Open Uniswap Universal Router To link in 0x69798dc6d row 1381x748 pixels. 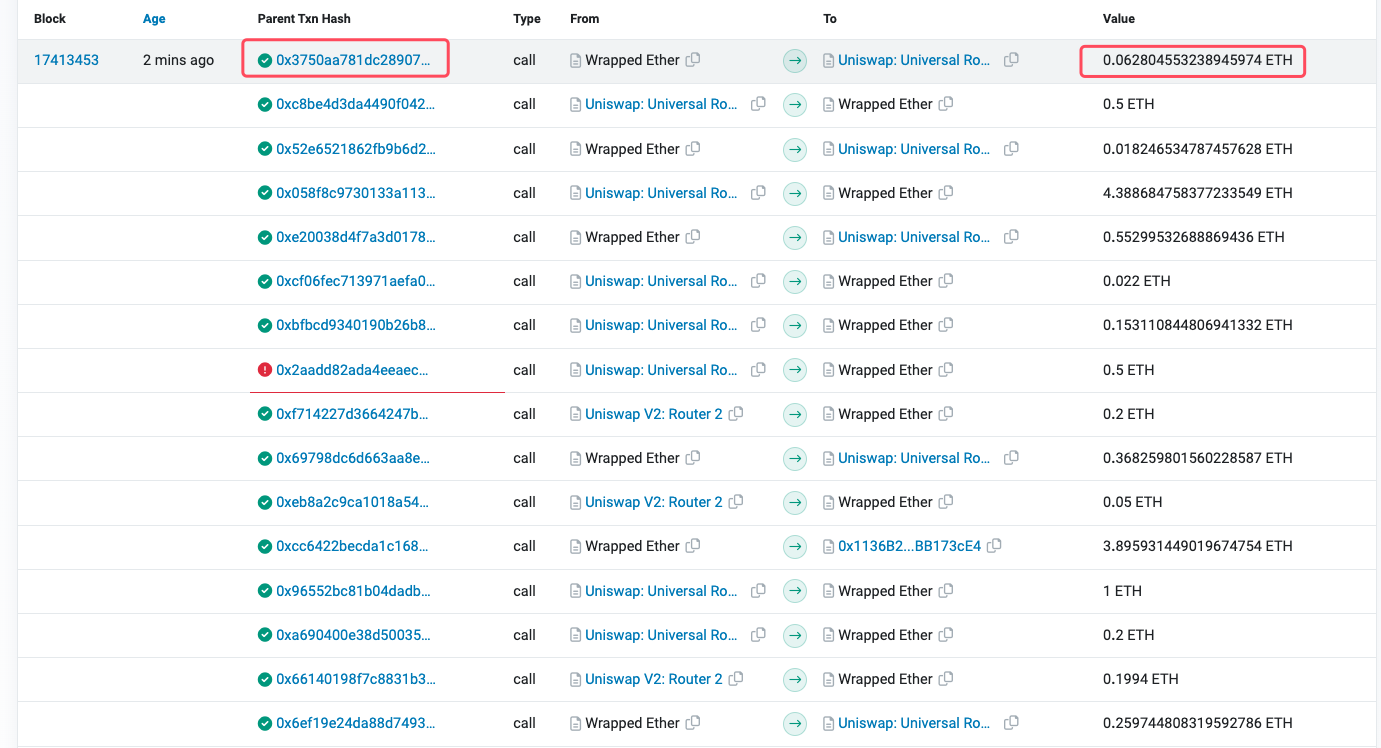[914, 458]
